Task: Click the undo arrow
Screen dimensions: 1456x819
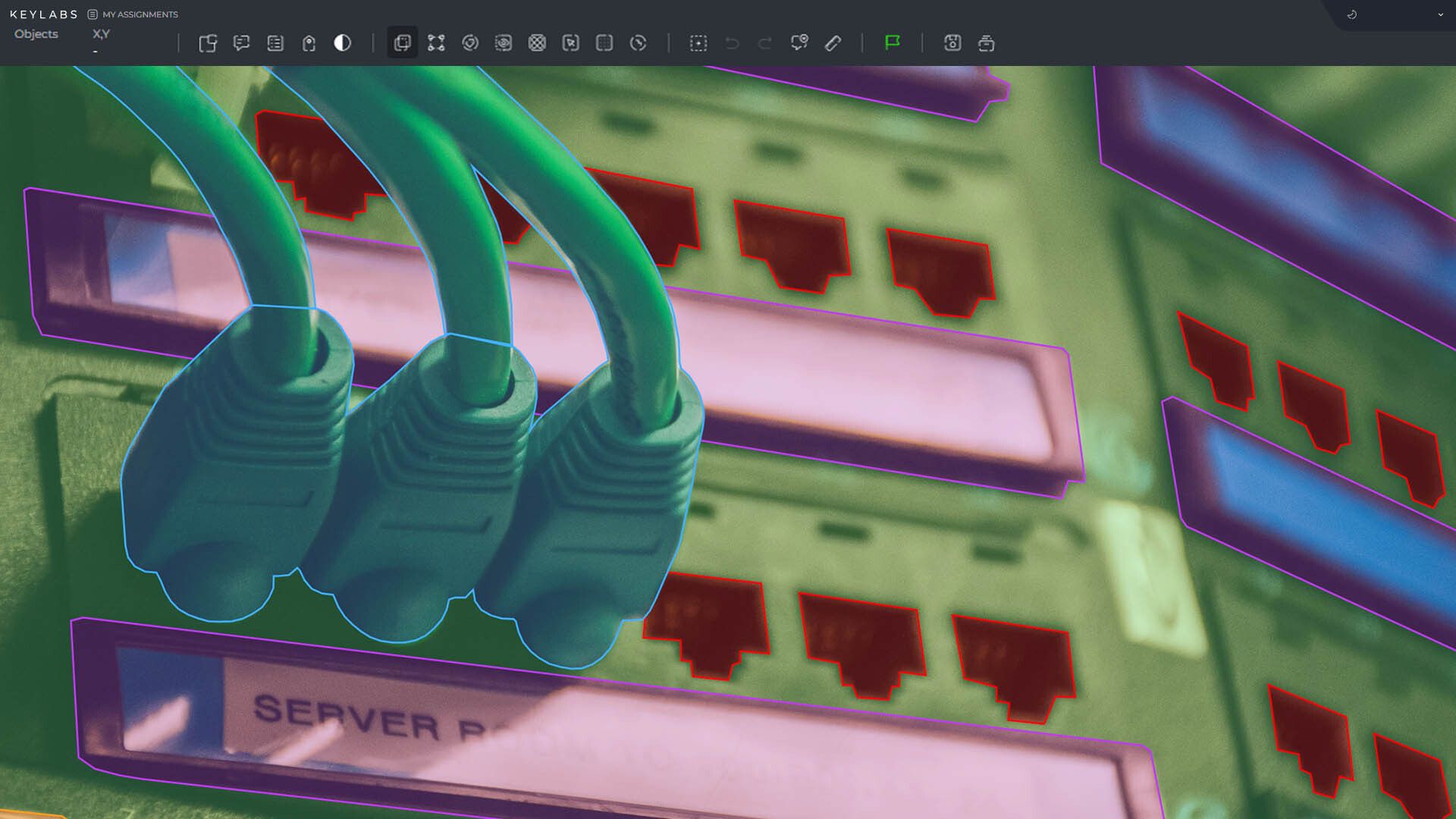Action: [732, 43]
